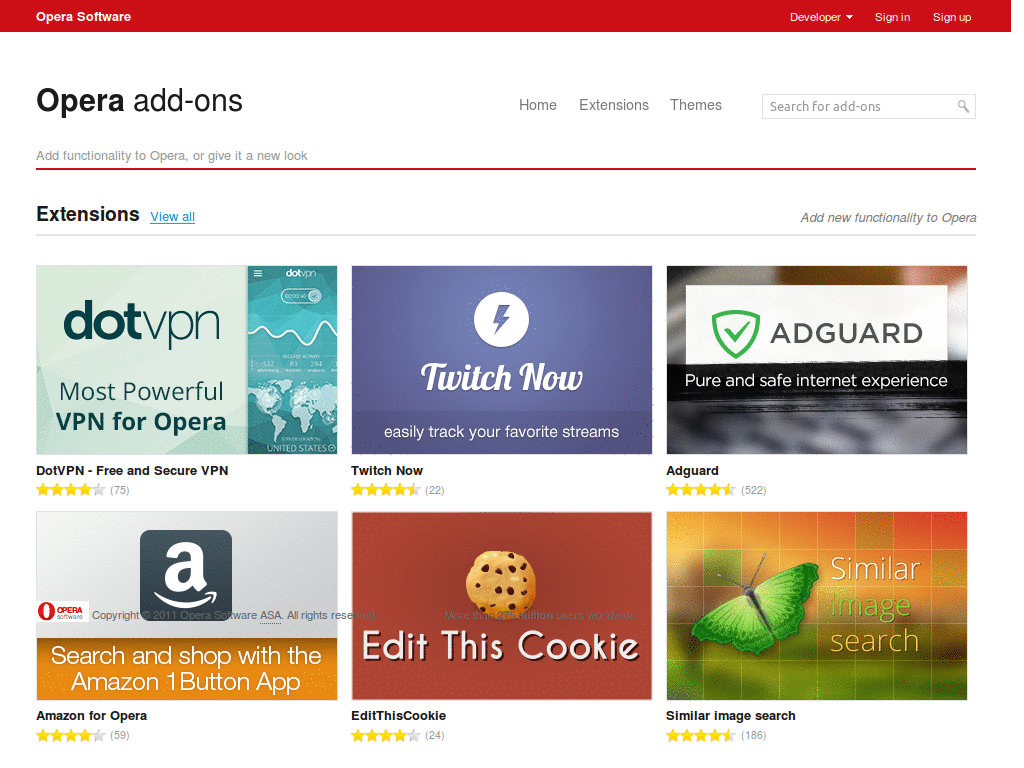Click the Opera Software logo

(x=83, y=16)
